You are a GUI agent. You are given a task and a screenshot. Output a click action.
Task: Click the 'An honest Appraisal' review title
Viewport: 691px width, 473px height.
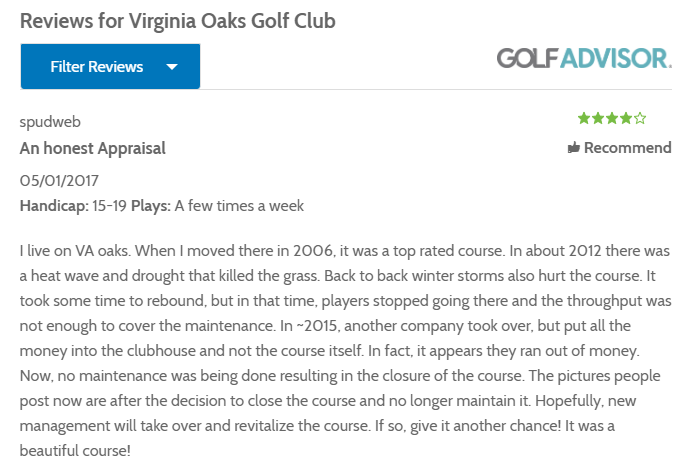click(93, 148)
